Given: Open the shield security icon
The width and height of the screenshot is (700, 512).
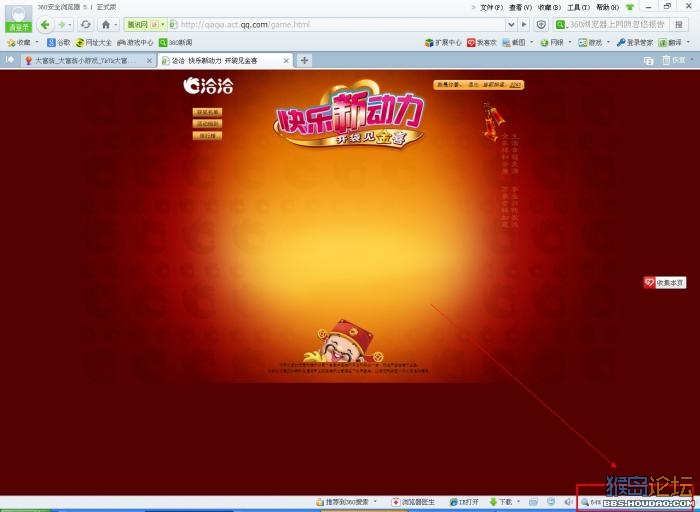Looking at the screenshot, I should click(x=541, y=25).
